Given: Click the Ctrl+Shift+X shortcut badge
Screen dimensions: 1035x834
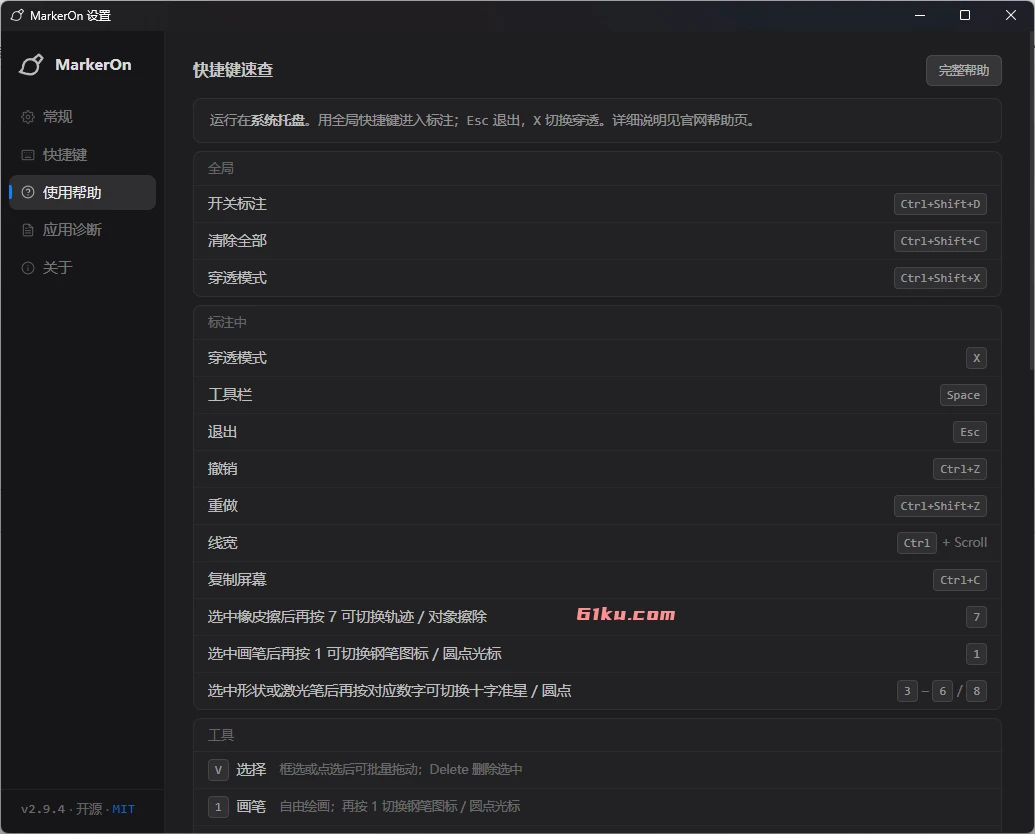Looking at the screenshot, I should tap(940, 278).
